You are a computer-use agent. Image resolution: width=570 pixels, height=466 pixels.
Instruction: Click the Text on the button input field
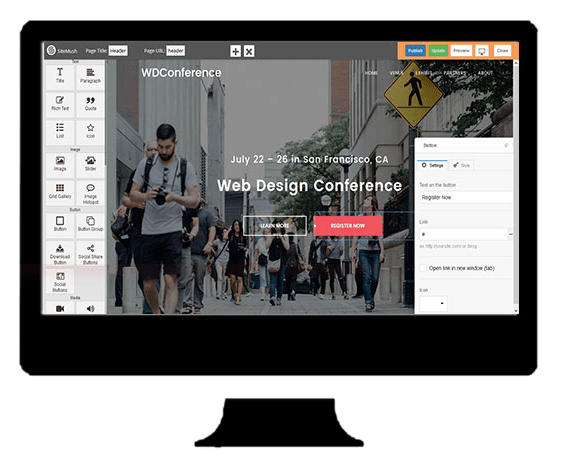[465, 197]
